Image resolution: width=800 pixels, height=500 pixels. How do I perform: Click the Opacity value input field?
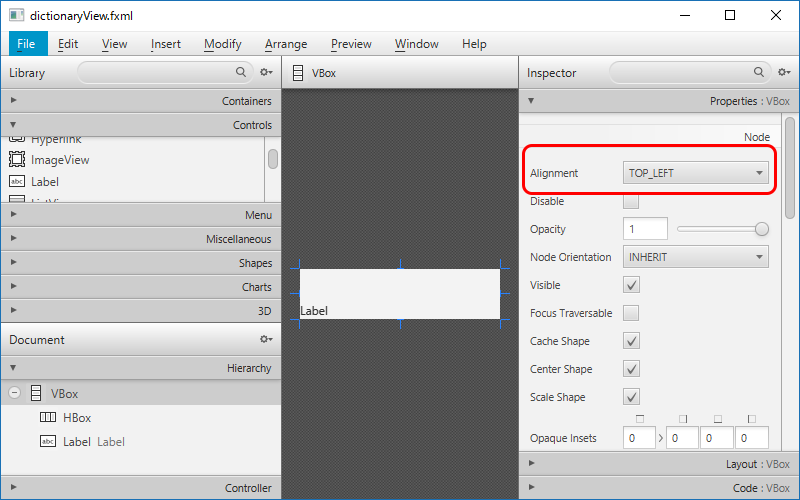(645, 229)
